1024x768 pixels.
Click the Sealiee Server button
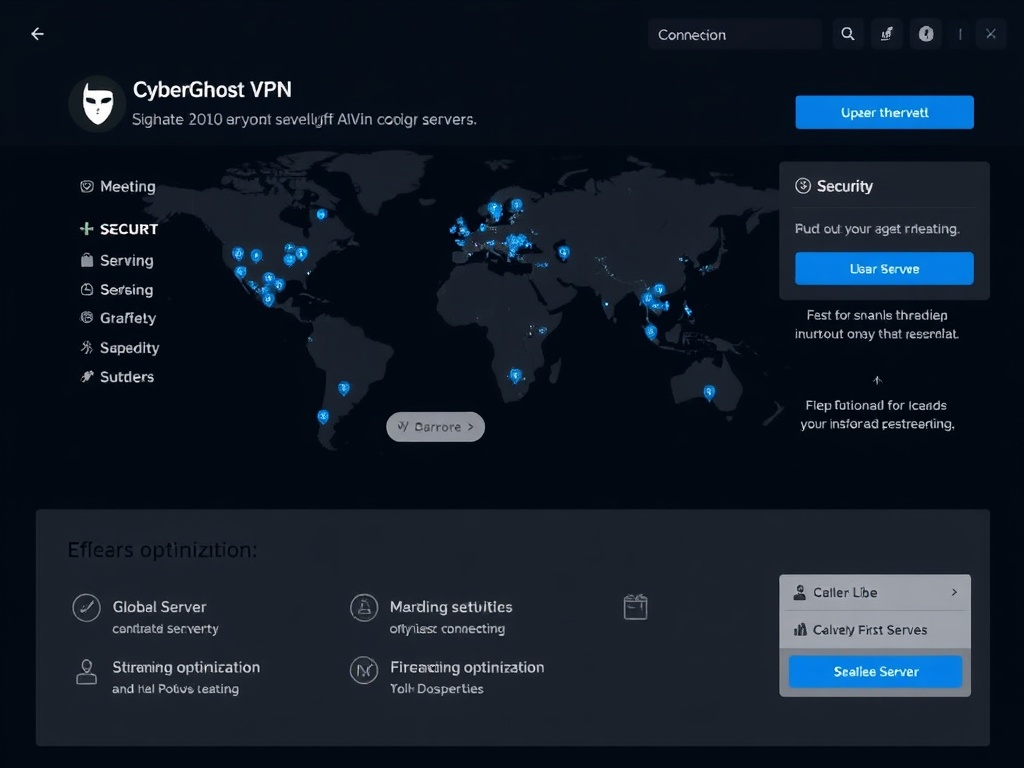[x=876, y=671]
